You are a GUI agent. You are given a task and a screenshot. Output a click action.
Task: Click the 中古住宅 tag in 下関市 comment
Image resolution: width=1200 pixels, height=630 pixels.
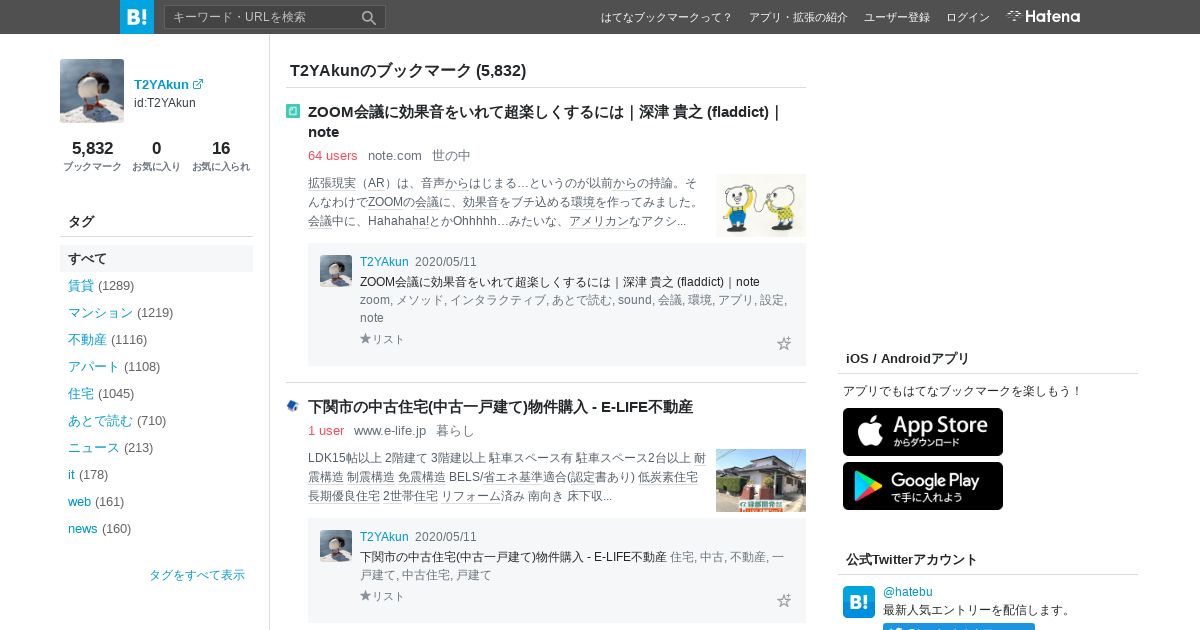[x=425, y=575]
